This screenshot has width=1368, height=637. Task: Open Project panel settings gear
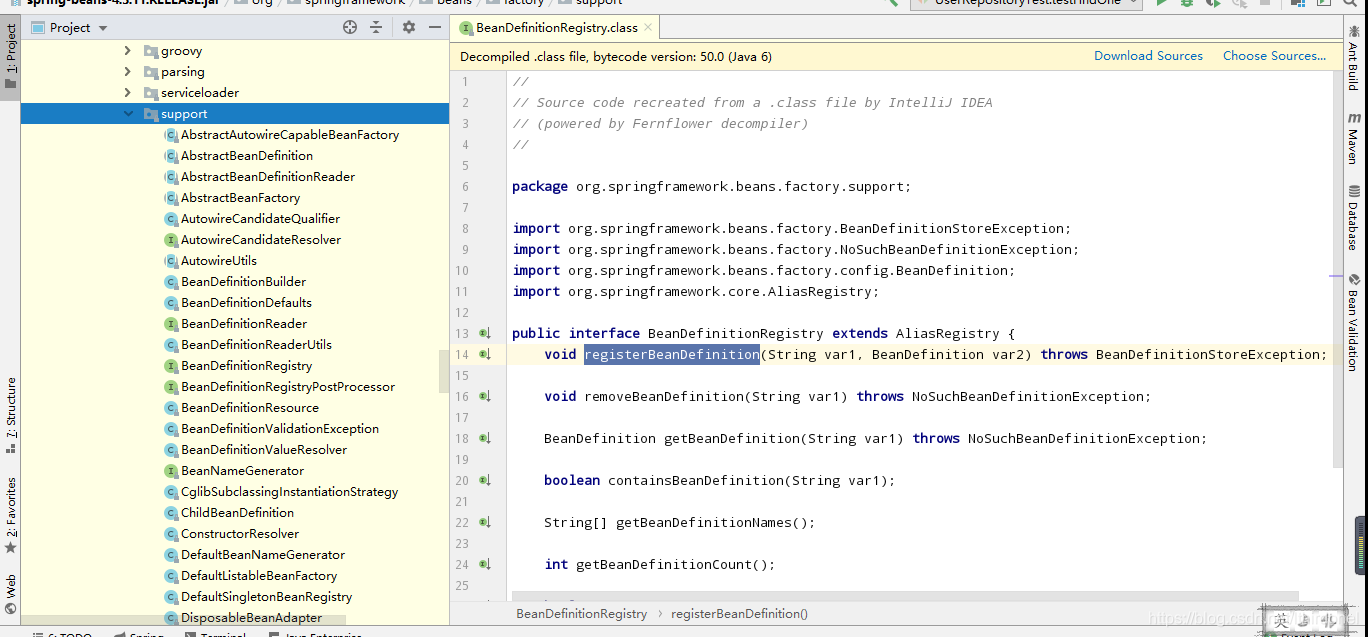pyautogui.click(x=408, y=27)
